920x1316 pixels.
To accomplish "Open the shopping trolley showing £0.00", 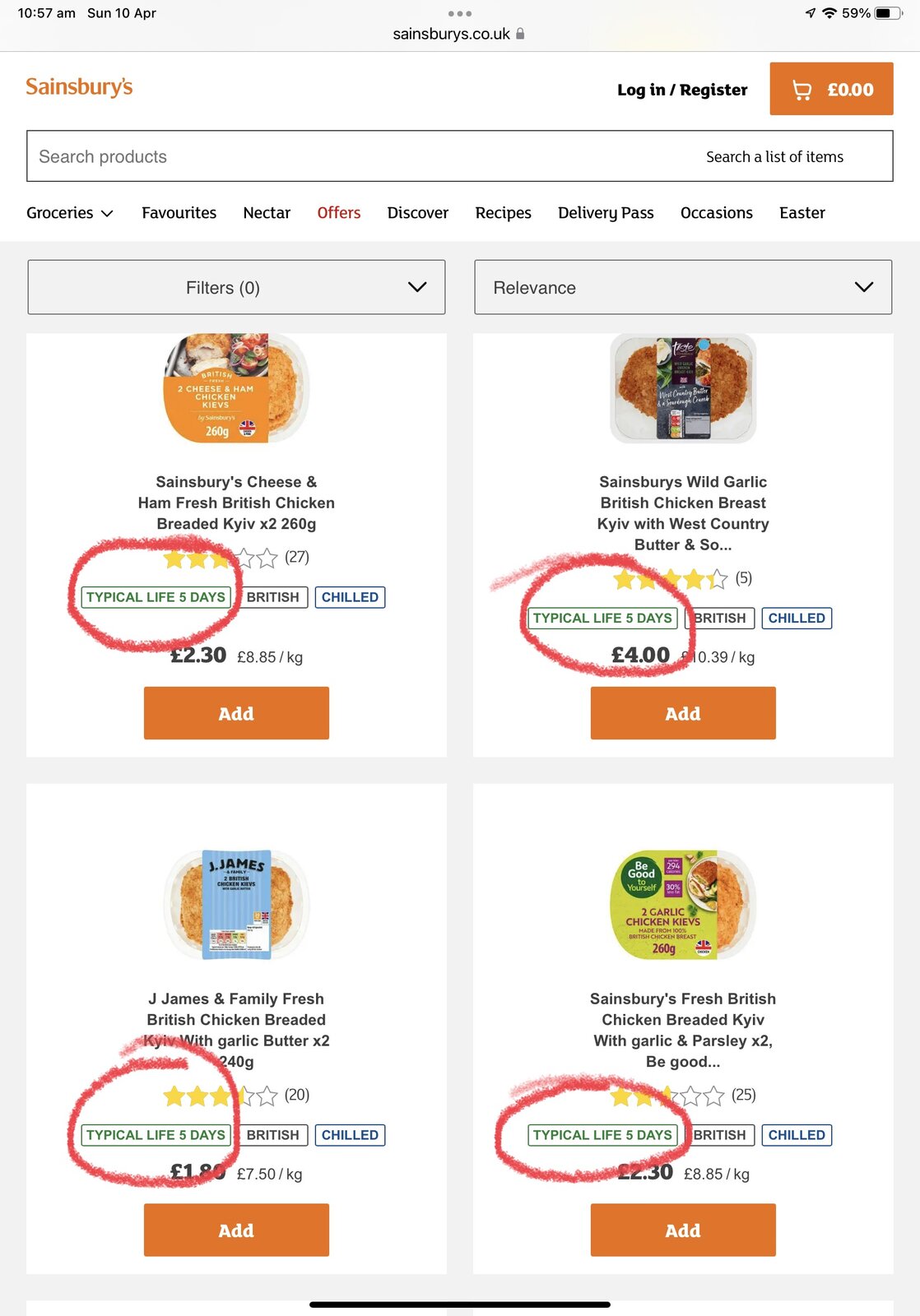I will 831,89.
